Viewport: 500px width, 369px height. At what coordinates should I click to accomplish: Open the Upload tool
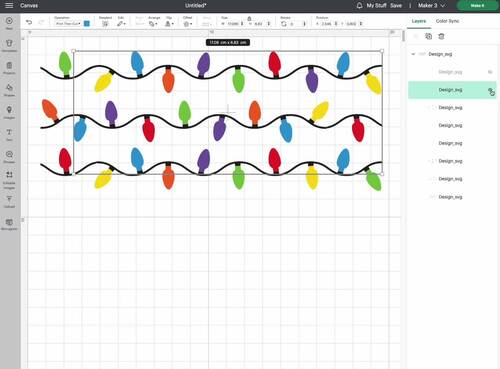pyautogui.click(x=9, y=202)
